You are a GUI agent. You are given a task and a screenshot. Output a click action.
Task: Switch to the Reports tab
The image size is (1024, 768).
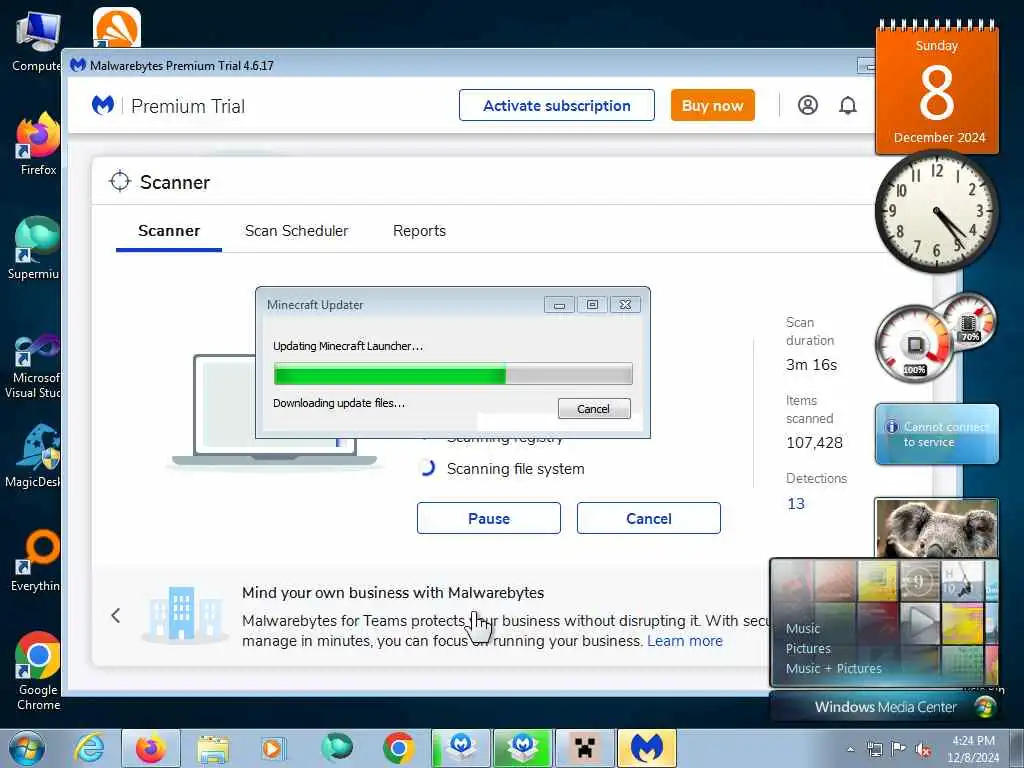tap(419, 231)
